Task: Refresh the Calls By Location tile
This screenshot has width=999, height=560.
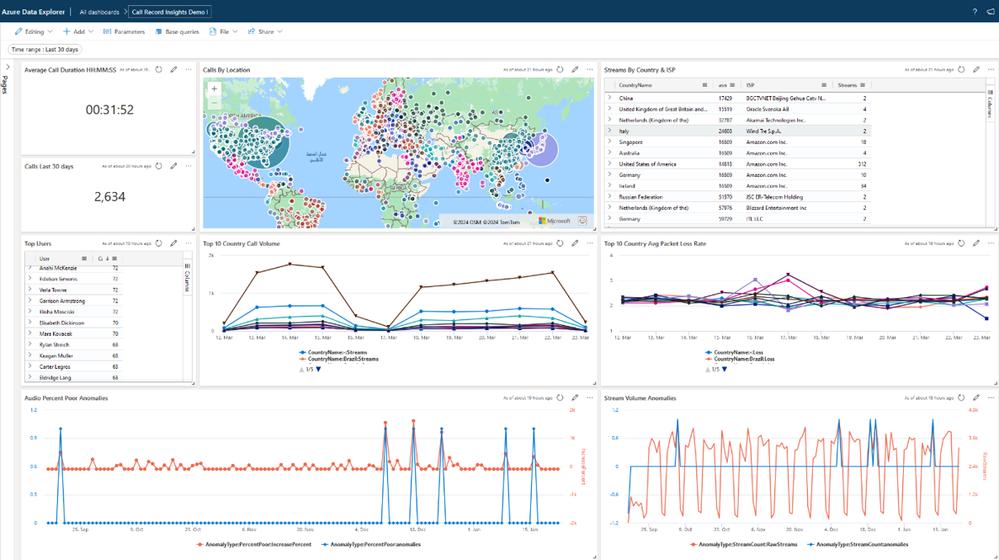Action: tap(560, 69)
